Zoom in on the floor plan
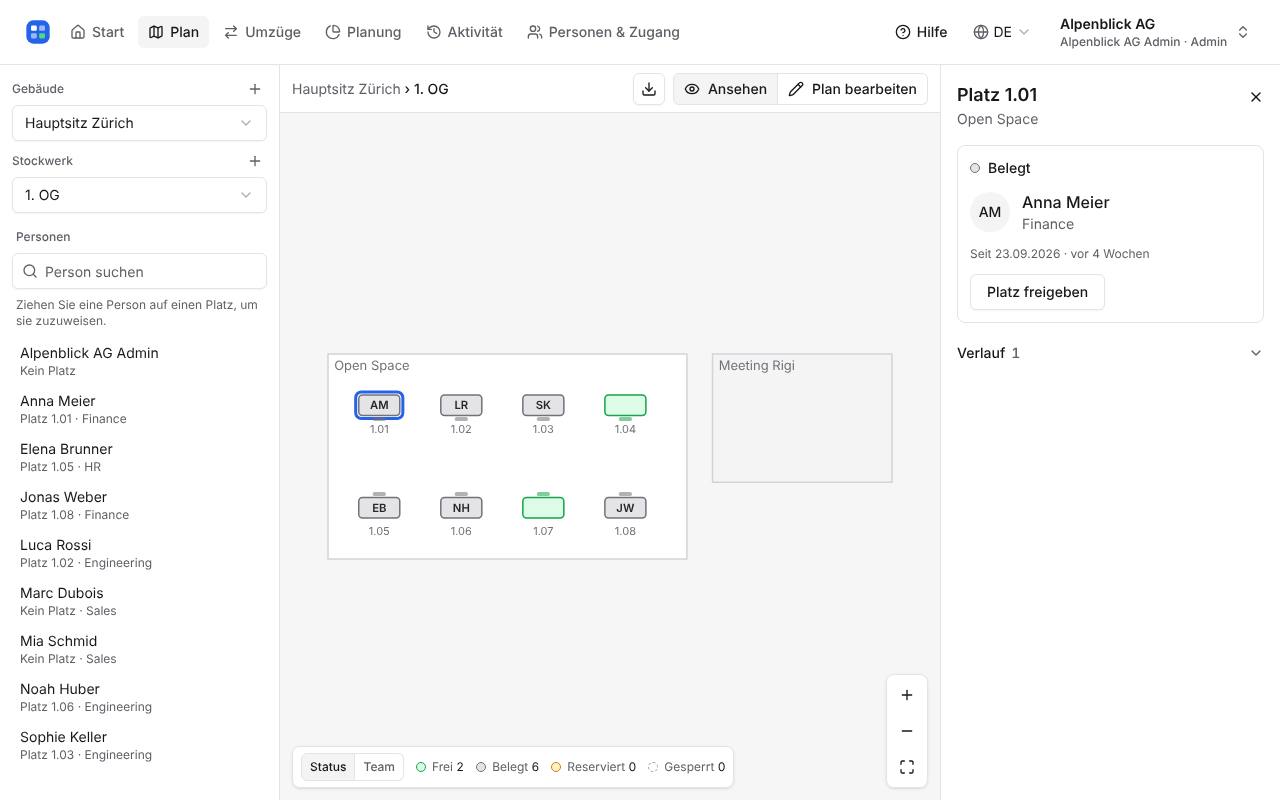 coord(907,695)
